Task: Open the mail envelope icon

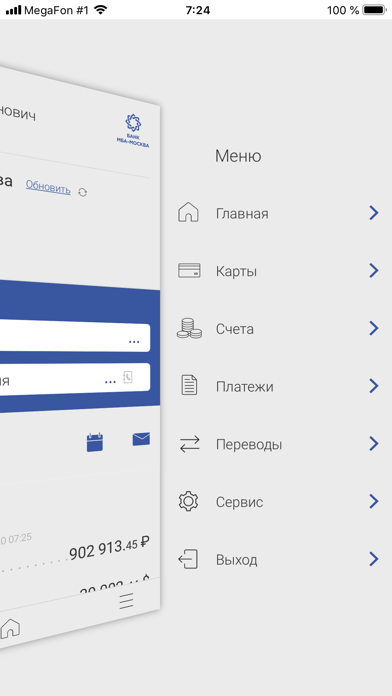Action: pyautogui.click(x=141, y=439)
